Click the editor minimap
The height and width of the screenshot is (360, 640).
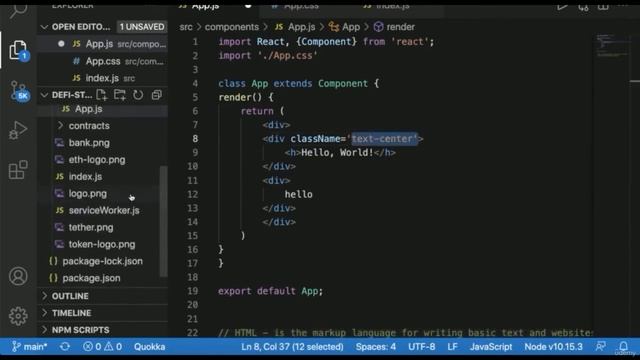pyautogui.click(x=613, y=46)
